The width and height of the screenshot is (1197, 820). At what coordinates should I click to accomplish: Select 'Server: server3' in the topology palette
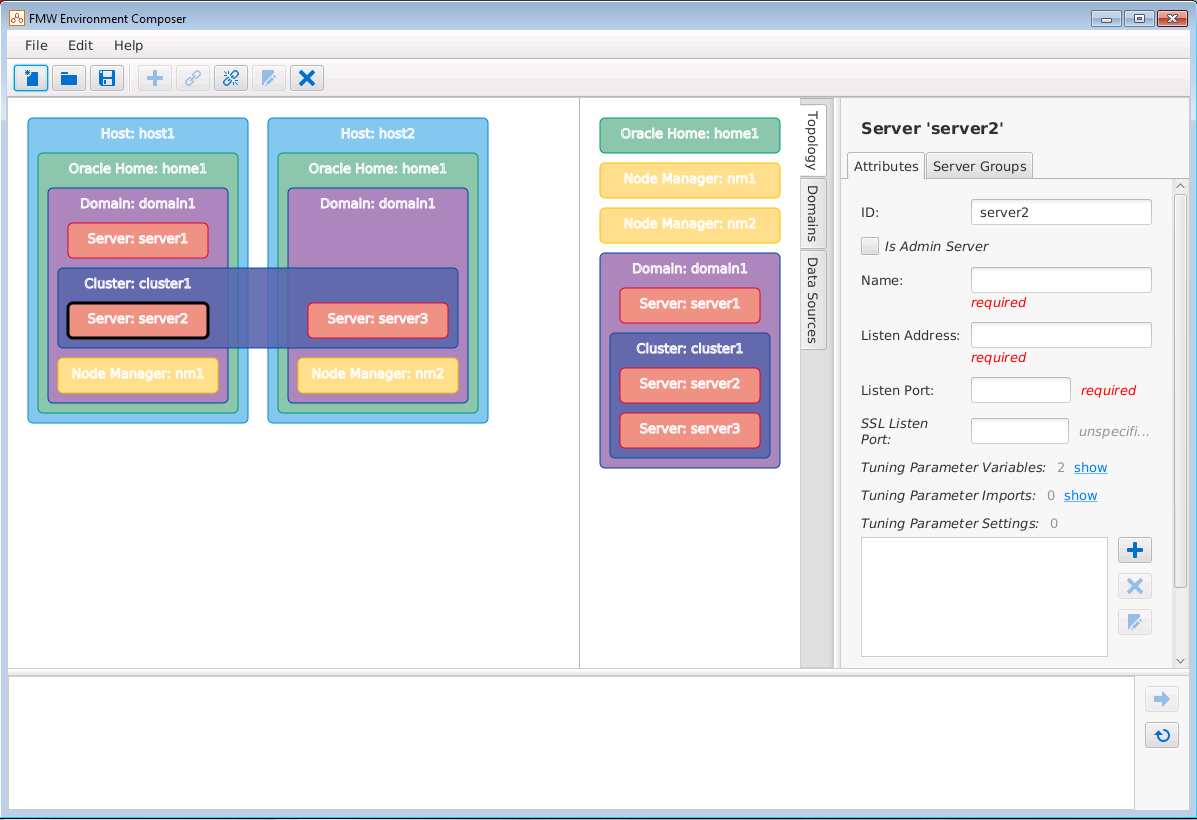pos(689,430)
